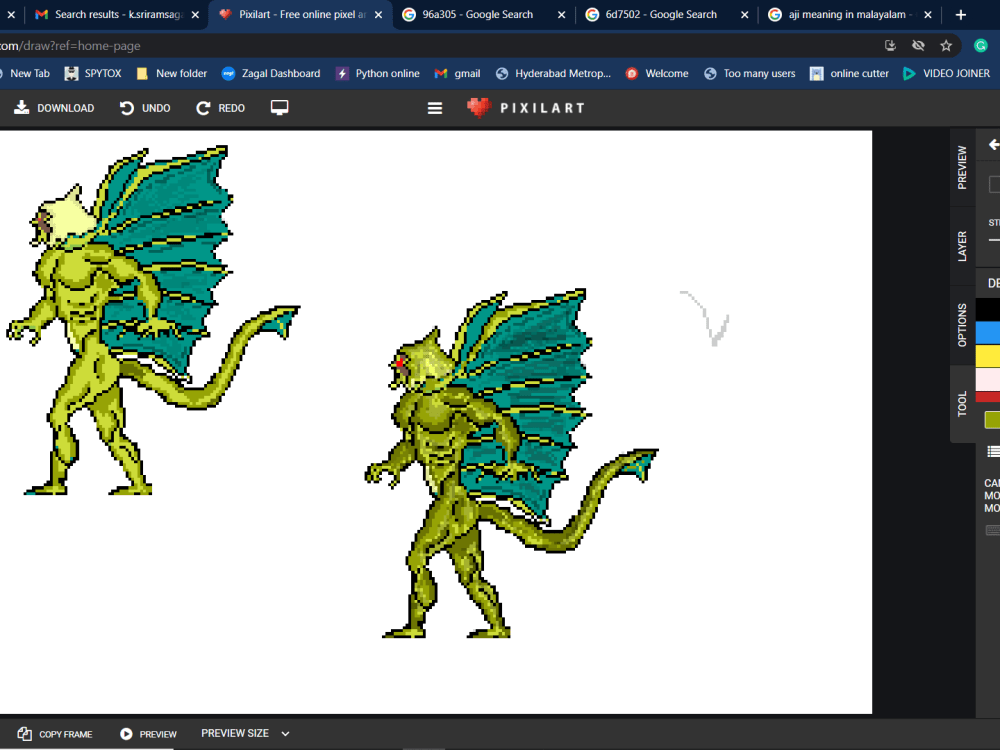
Task: Pick the pale pink color swatch
Action: click(x=988, y=379)
